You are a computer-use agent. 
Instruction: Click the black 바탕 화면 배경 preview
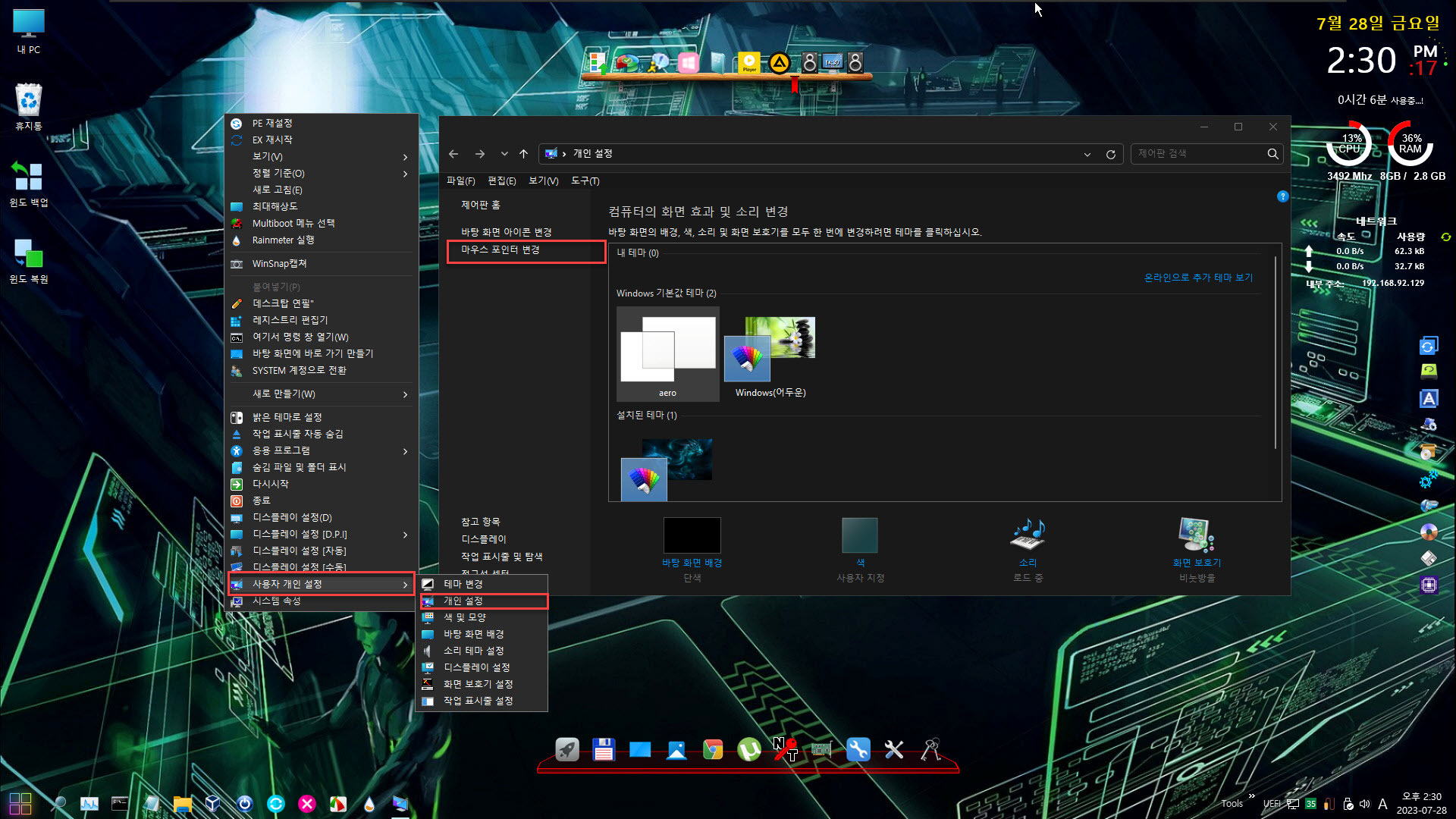[x=692, y=535]
